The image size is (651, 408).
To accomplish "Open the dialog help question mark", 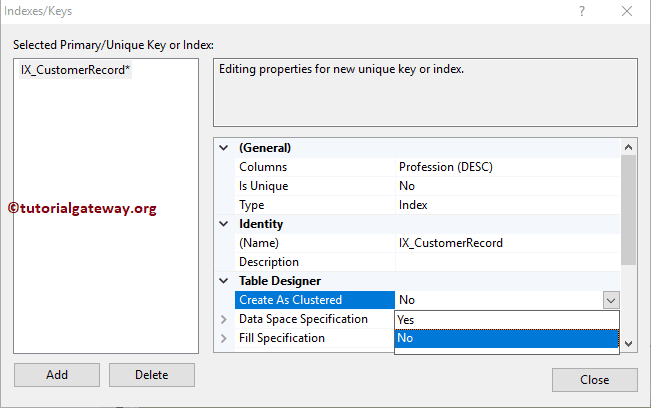I will click(582, 11).
